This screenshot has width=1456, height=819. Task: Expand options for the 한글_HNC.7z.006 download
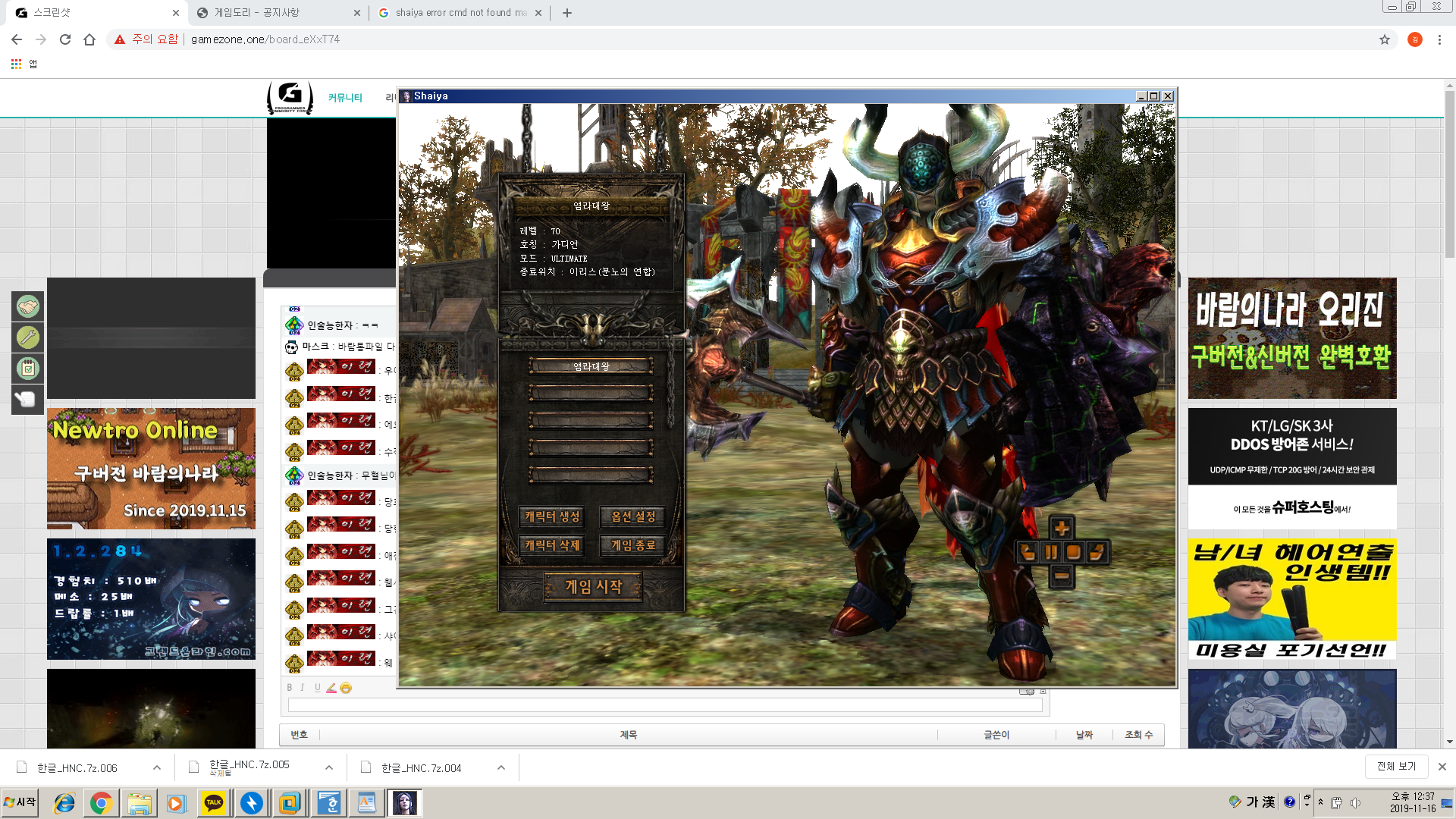pyautogui.click(x=157, y=767)
